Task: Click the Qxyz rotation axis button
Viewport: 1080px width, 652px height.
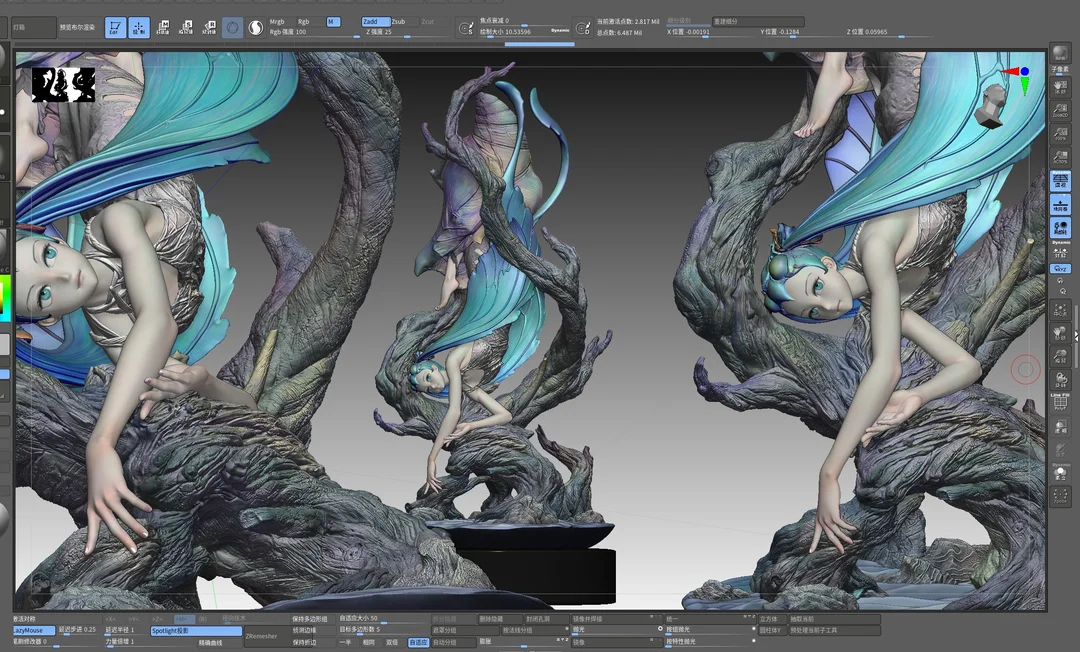Action: 1060,268
